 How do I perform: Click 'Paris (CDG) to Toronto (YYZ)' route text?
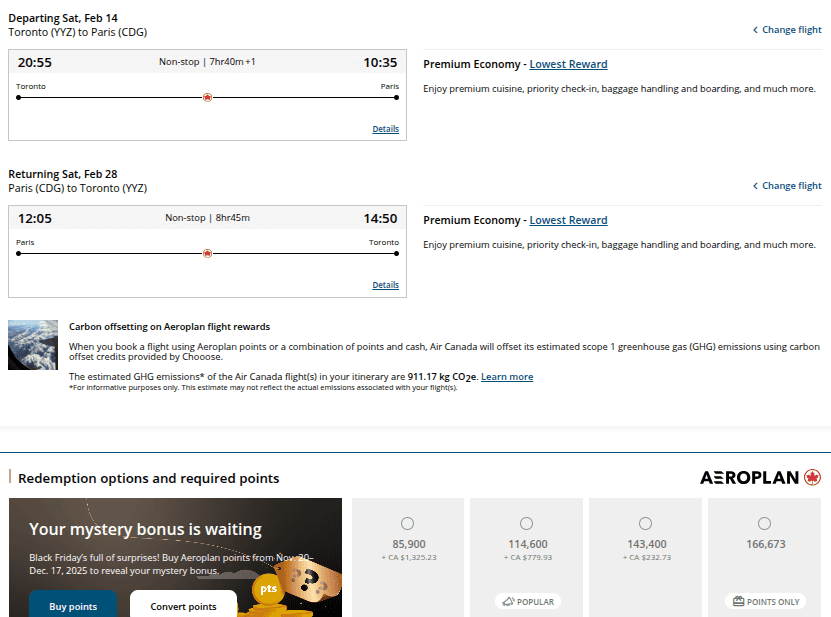[x=78, y=188]
